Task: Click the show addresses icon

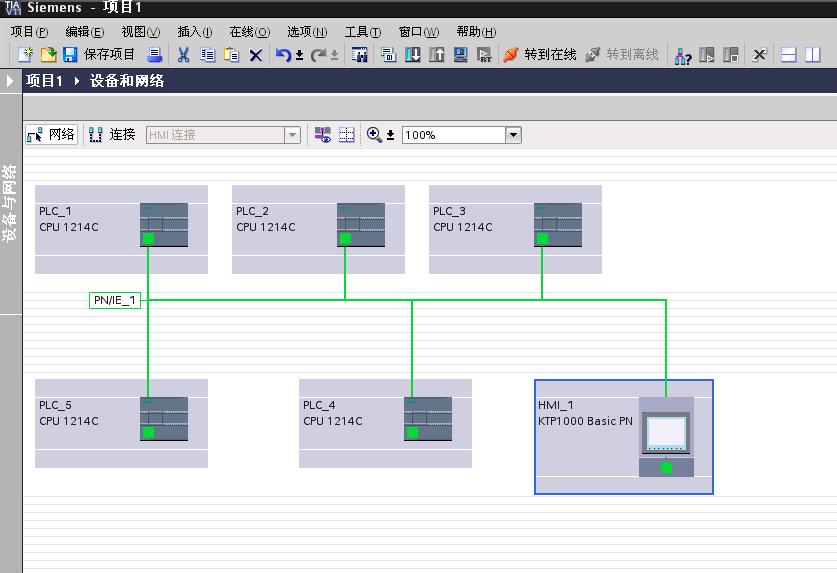Action: [x=322, y=135]
